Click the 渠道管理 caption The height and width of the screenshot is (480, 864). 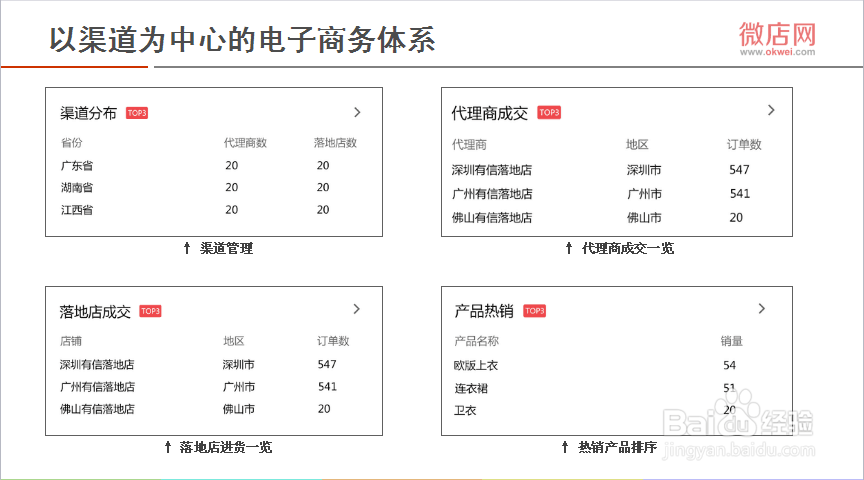coord(226,249)
